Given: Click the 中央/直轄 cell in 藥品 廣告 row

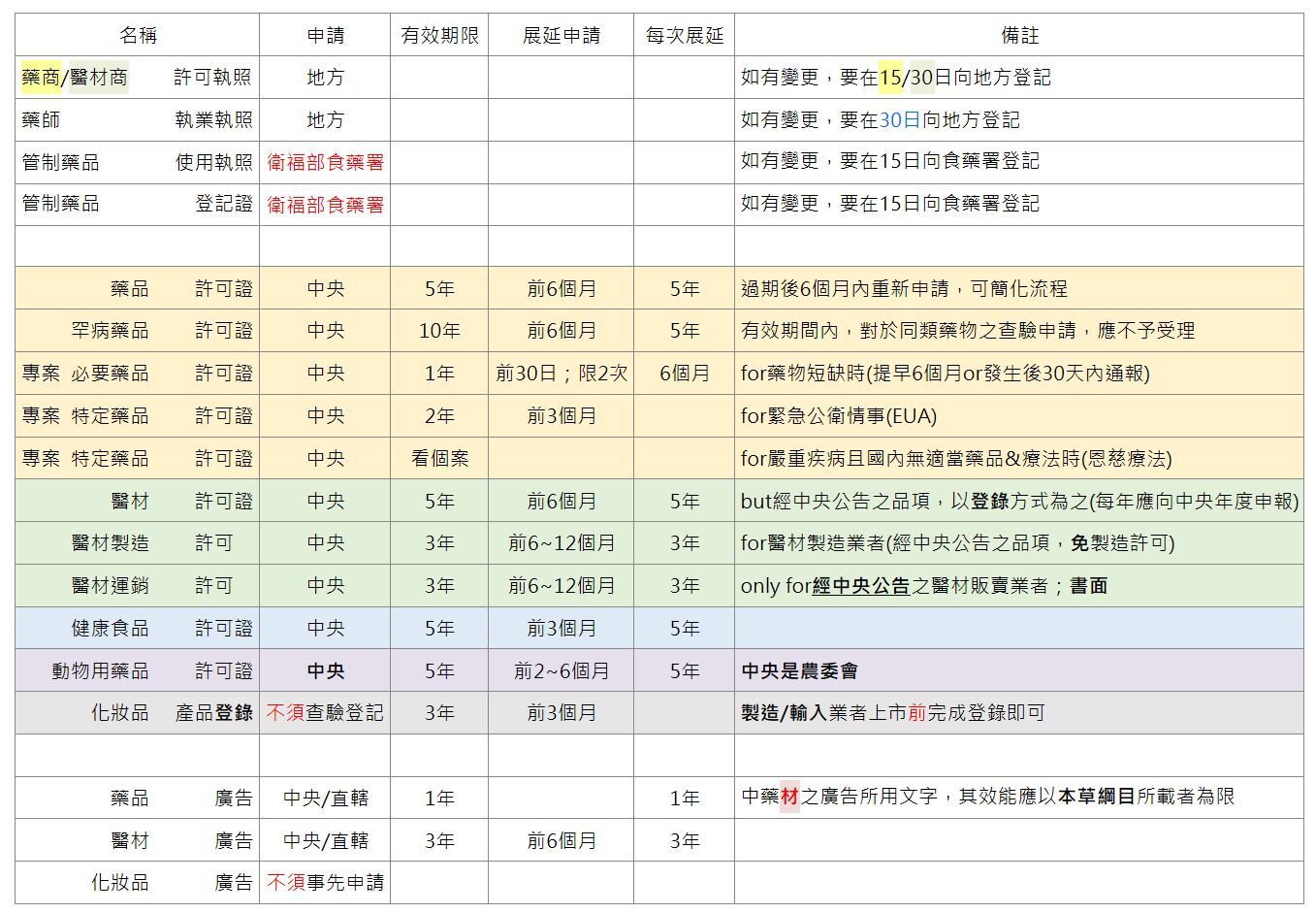Looking at the screenshot, I should pyautogui.click(x=325, y=798).
